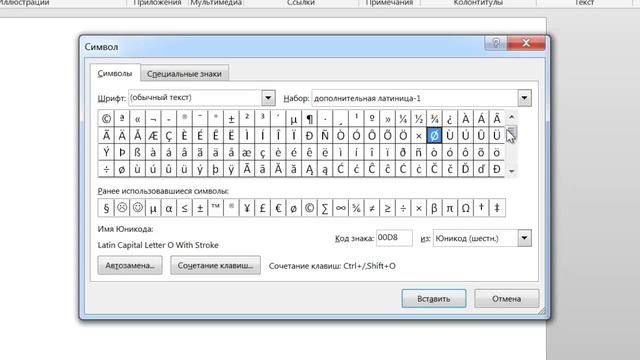Open the Юникод (шестн.) encoding dropdown
The height and width of the screenshot is (360, 640).
[x=524, y=238]
